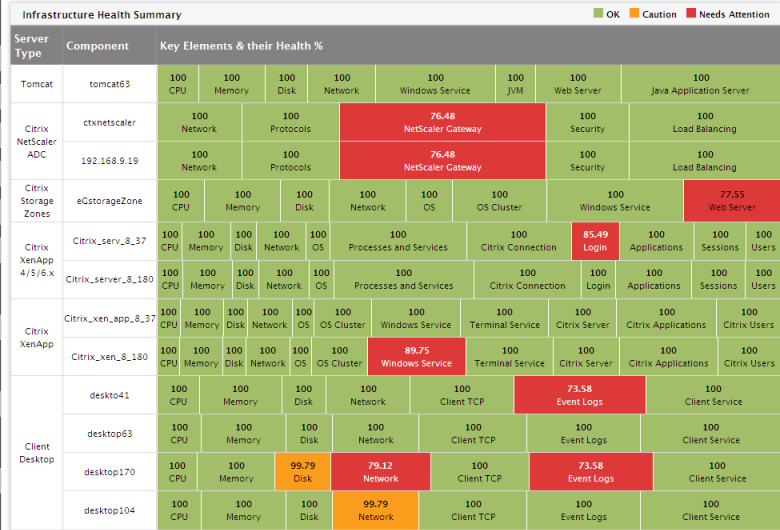Click the Client Desktop server type cell
Image resolution: width=780 pixels, height=530 pixels.
(x=37, y=453)
